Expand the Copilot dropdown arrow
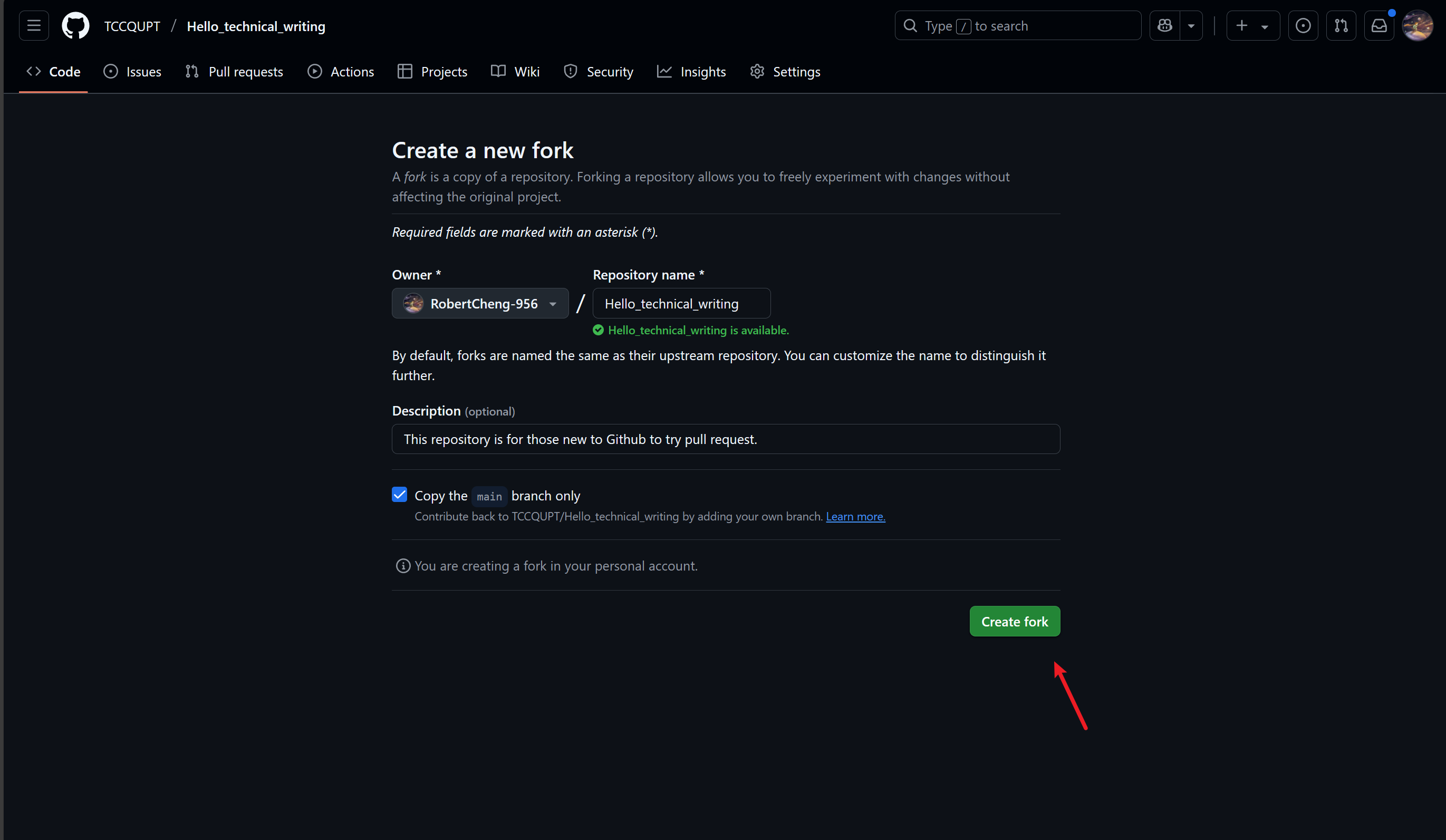This screenshot has width=1446, height=840. coord(1191,26)
